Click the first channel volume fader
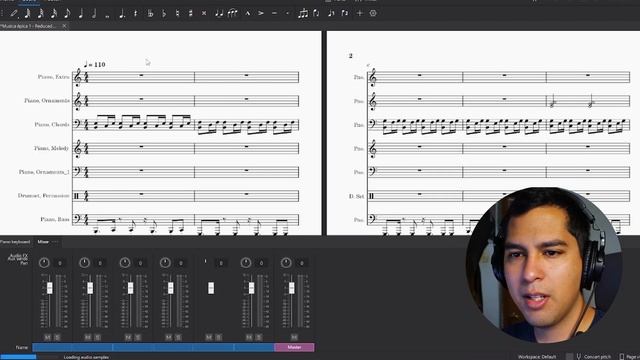Image resolution: width=640 pixels, height=360 pixels. pos(49,288)
